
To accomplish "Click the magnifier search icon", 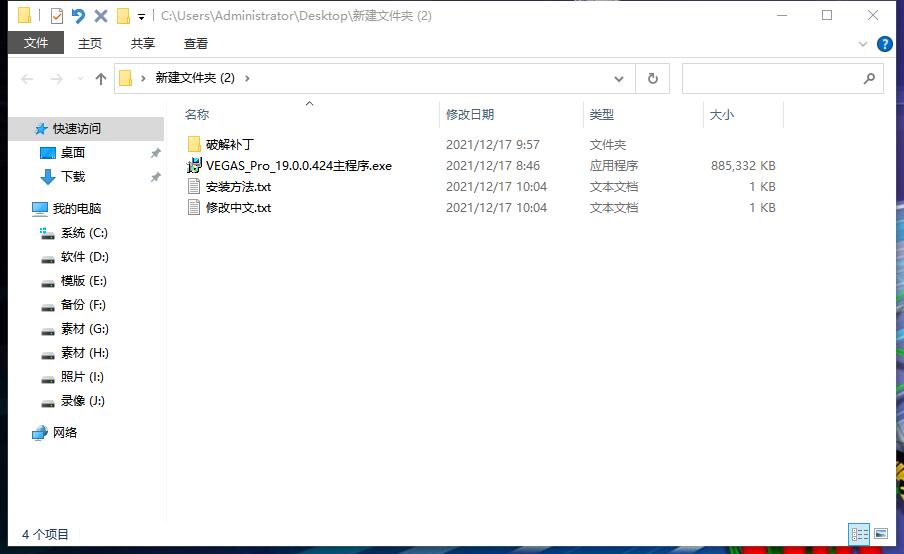I will [x=869, y=78].
